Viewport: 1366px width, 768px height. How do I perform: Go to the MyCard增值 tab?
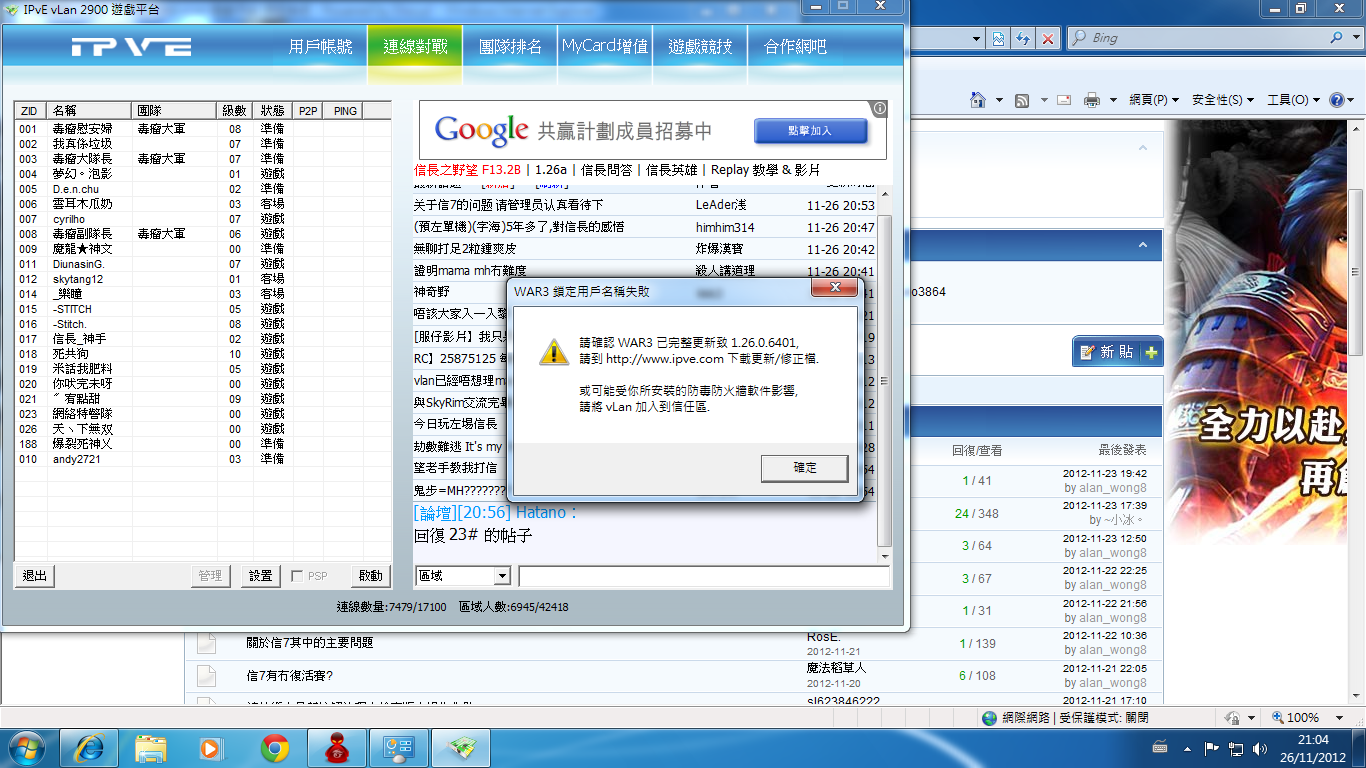[x=605, y=47]
